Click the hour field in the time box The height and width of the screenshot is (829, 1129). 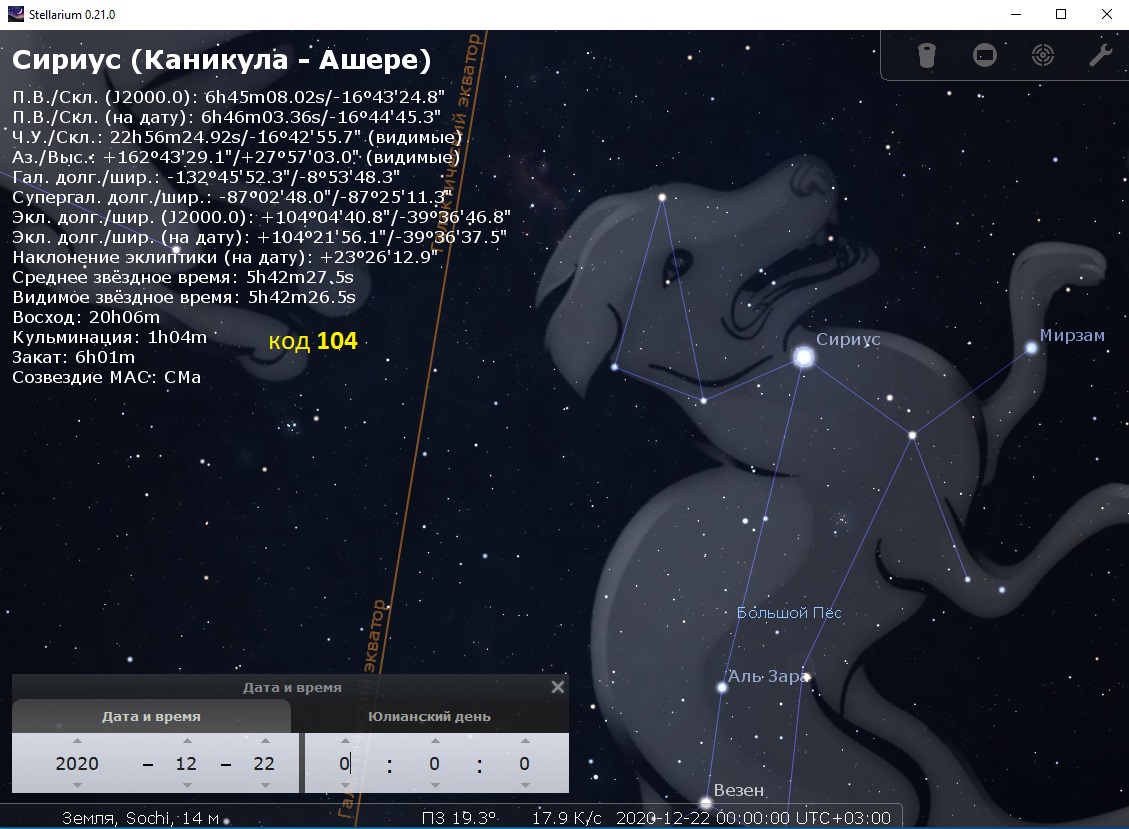click(x=345, y=763)
